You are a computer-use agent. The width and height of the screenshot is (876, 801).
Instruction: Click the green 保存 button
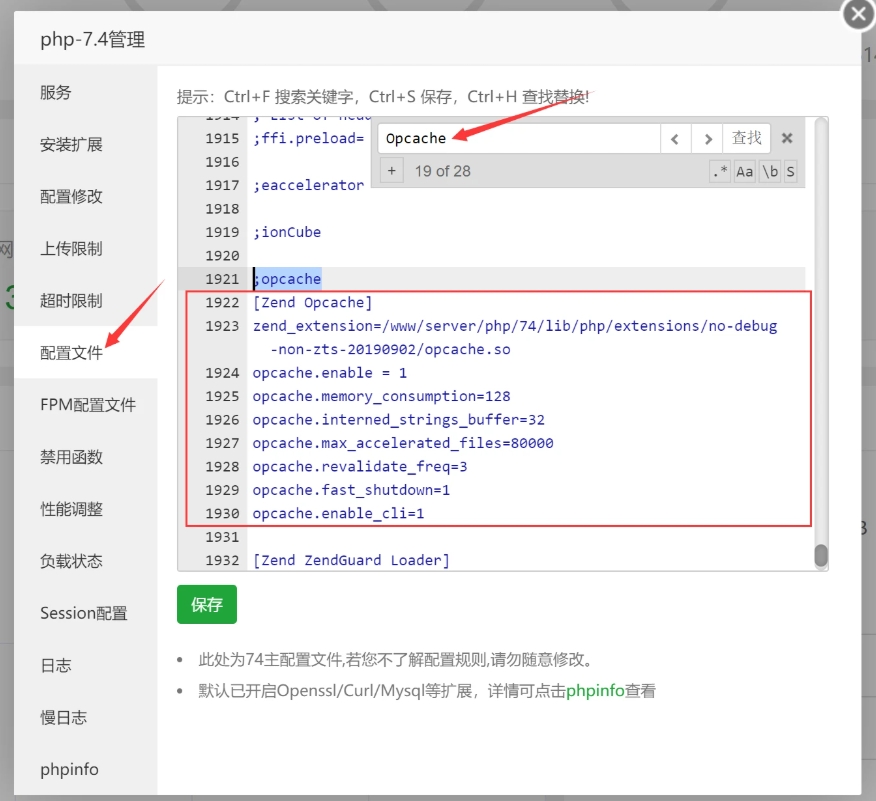(x=207, y=604)
